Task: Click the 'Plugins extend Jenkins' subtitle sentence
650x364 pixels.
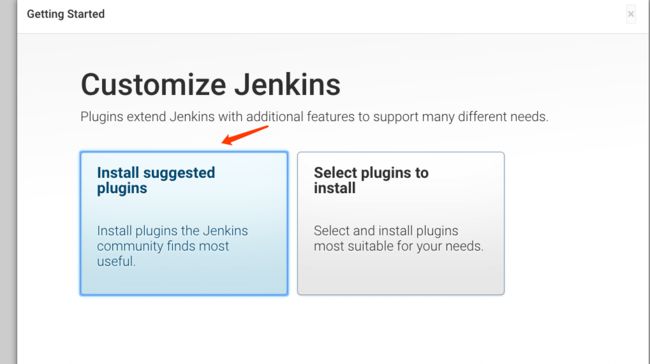Action: click(314, 117)
